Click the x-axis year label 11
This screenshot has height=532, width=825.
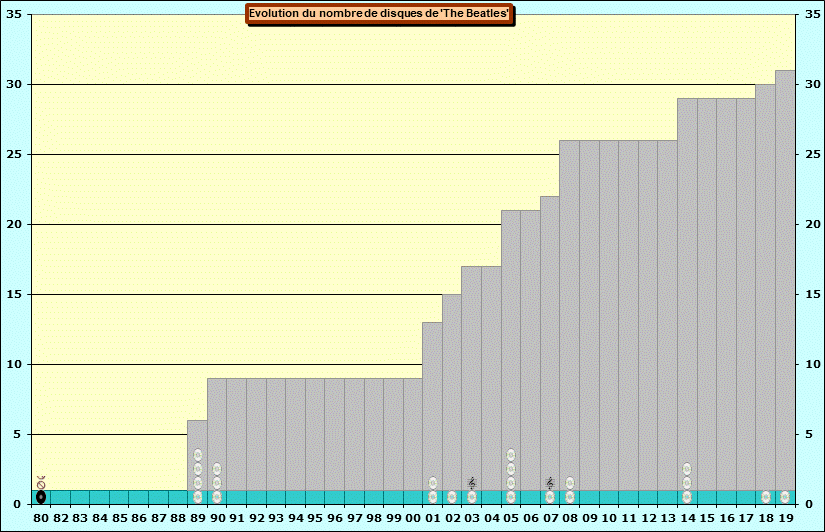click(629, 518)
